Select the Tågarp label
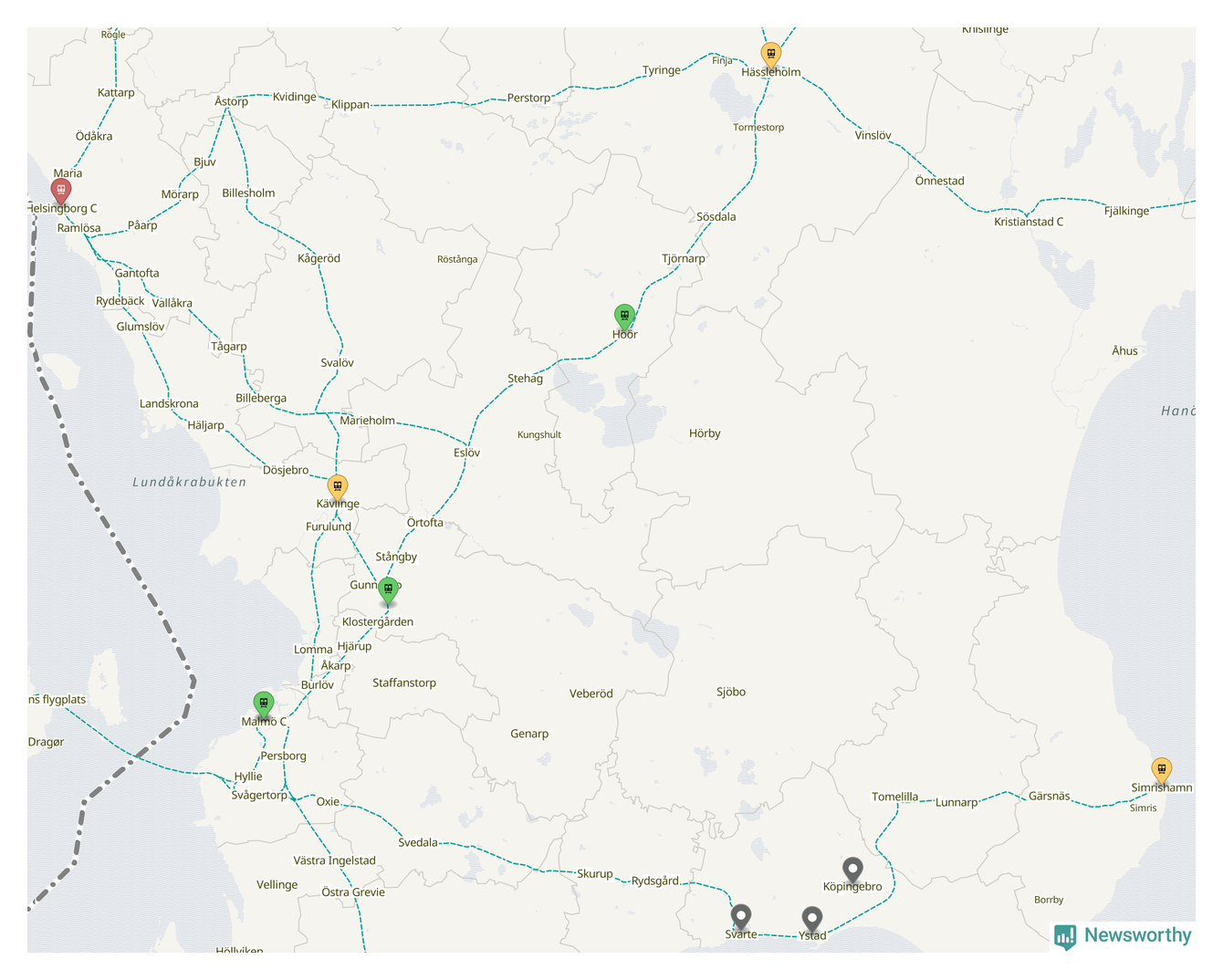 click(x=229, y=347)
